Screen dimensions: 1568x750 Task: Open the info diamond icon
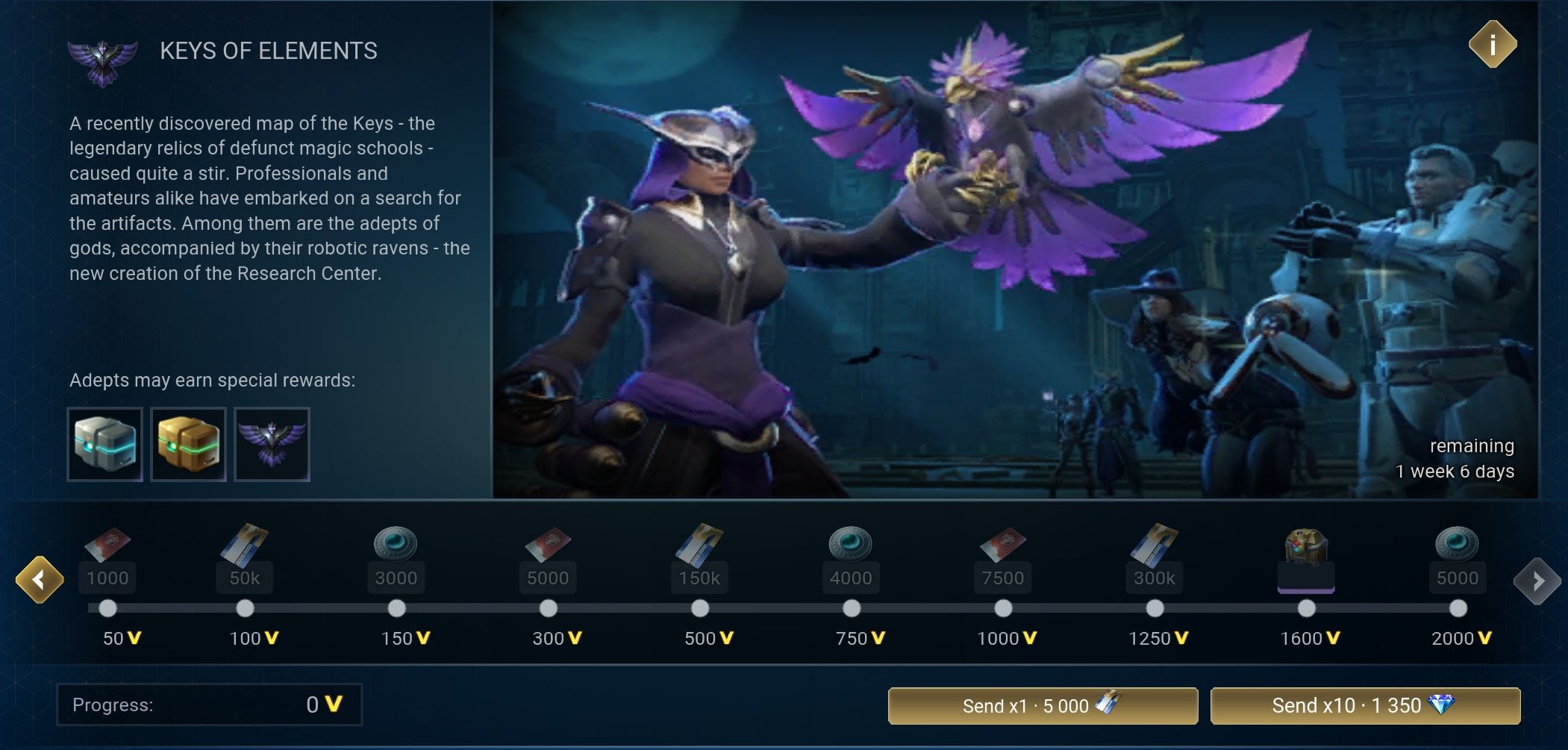pyautogui.click(x=1493, y=45)
